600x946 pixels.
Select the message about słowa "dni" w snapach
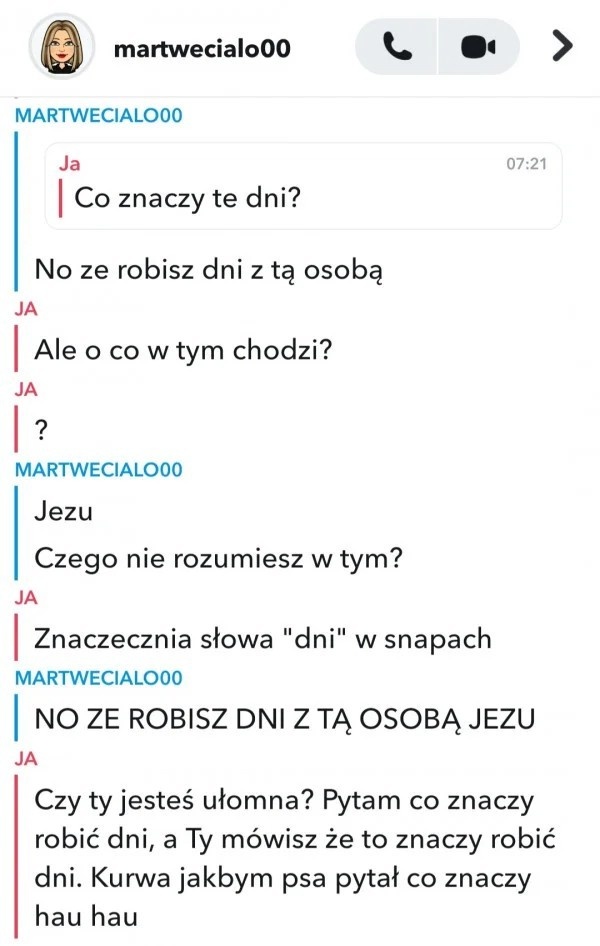[262, 639]
